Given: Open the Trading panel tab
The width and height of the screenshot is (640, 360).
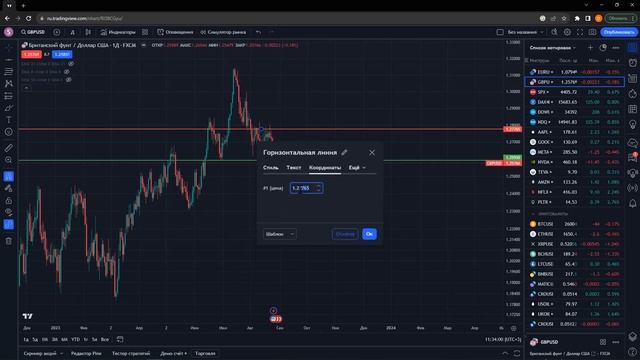Looking at the screenshot, I should click(205, 353).
